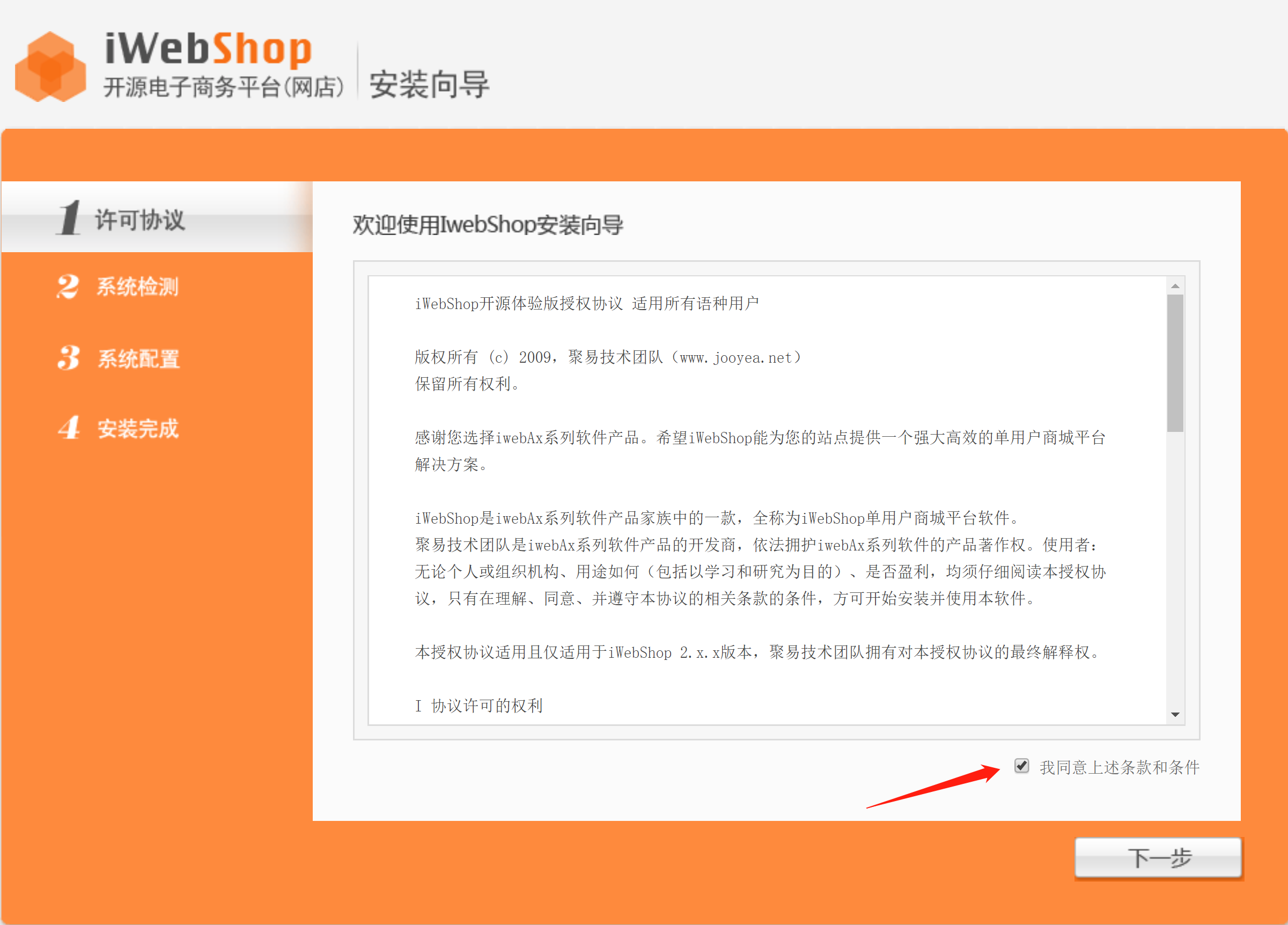This screenshot has width=1288, height=925.
Task: Click the 下一步 button
Action: pyautogui.click(x=1159, y=857)
